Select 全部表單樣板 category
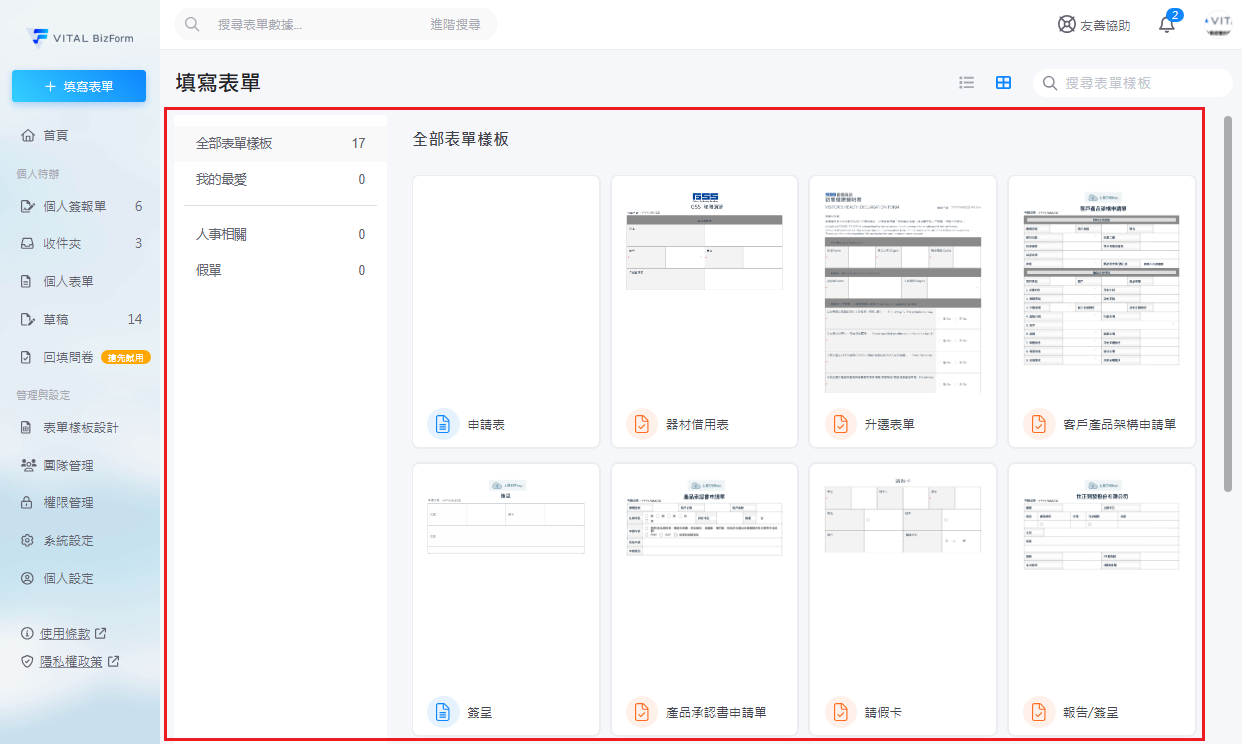 234,143
